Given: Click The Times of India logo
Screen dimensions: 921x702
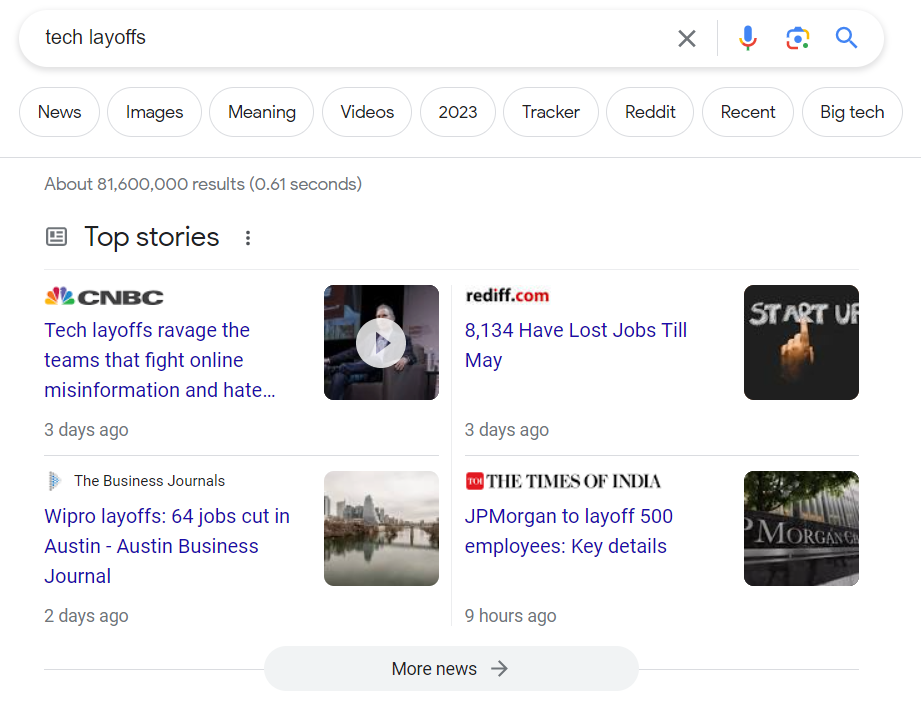Looking at the screenshot, I should click(563, 481).
